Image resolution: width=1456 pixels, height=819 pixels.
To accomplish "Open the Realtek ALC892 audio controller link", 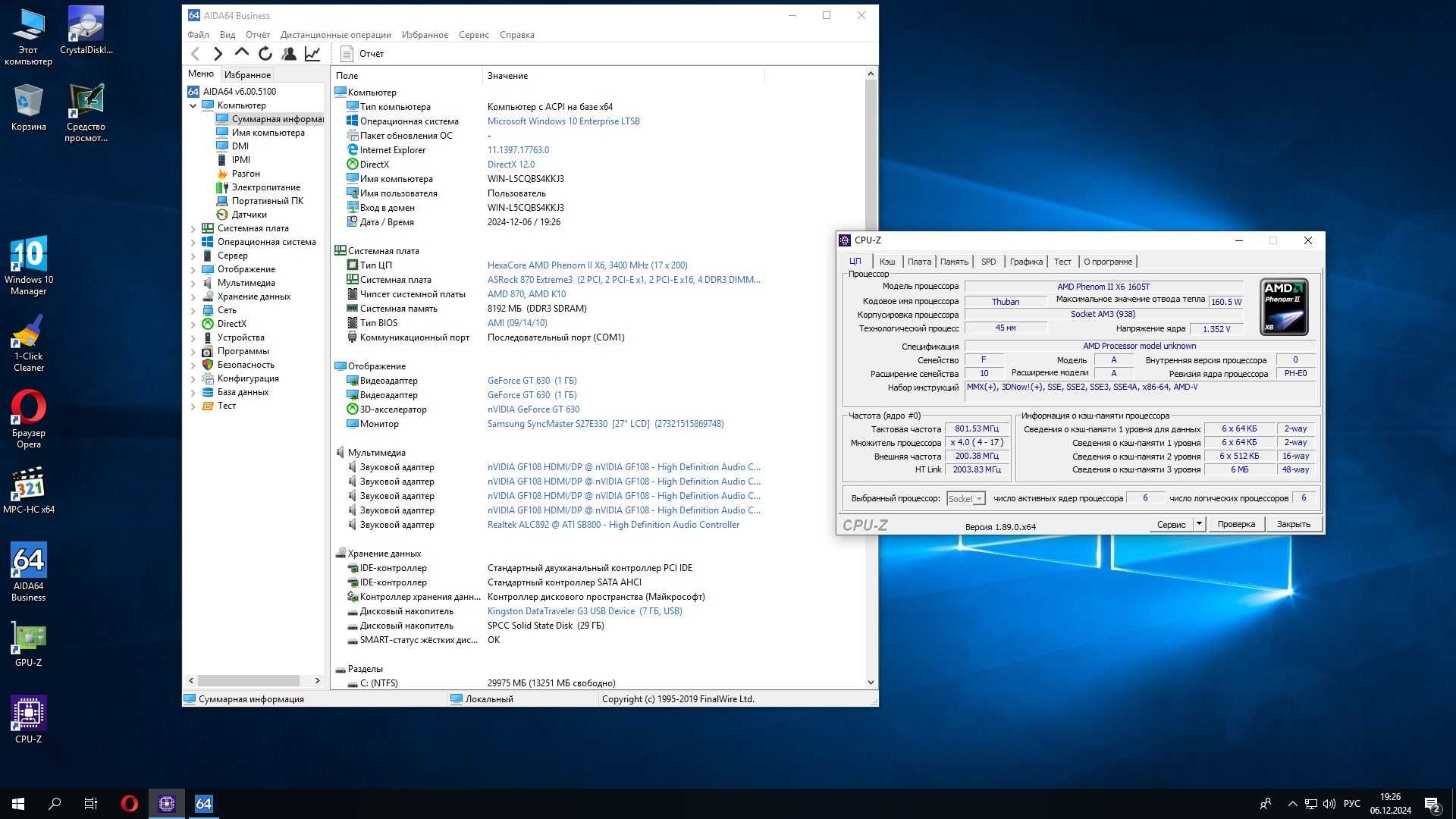I will (613, 525).
